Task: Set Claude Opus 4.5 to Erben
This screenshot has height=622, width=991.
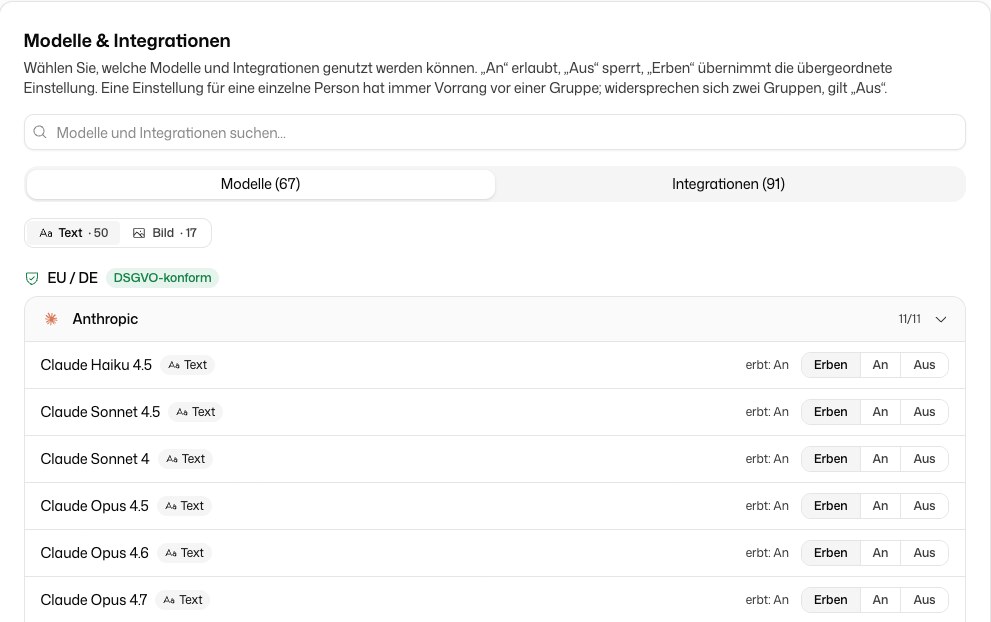Action: pyautogui.click(x=830, y=506)
